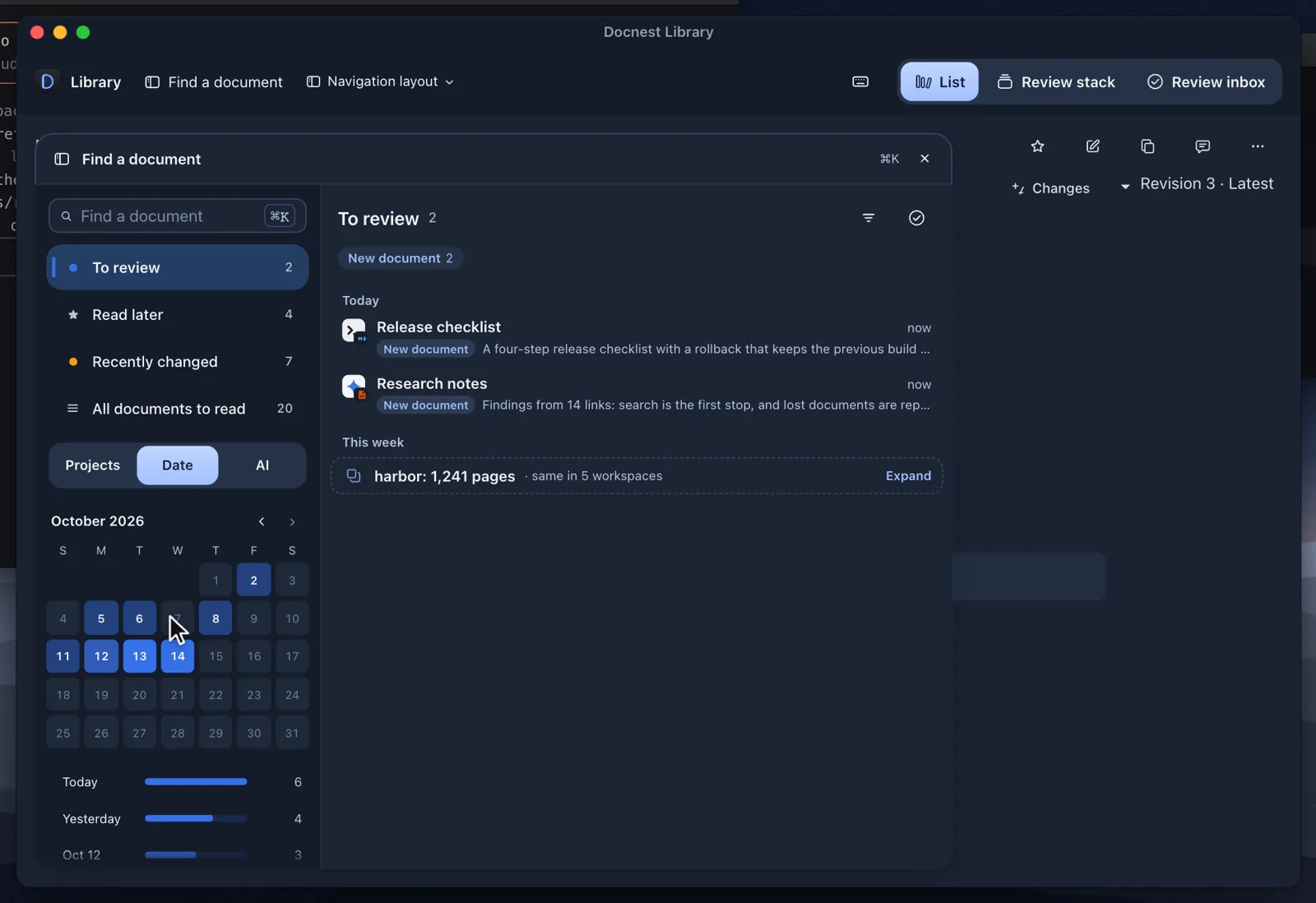1316x903 pixels.
Task: Click the copy document icon
Action: click(1147, 146)
